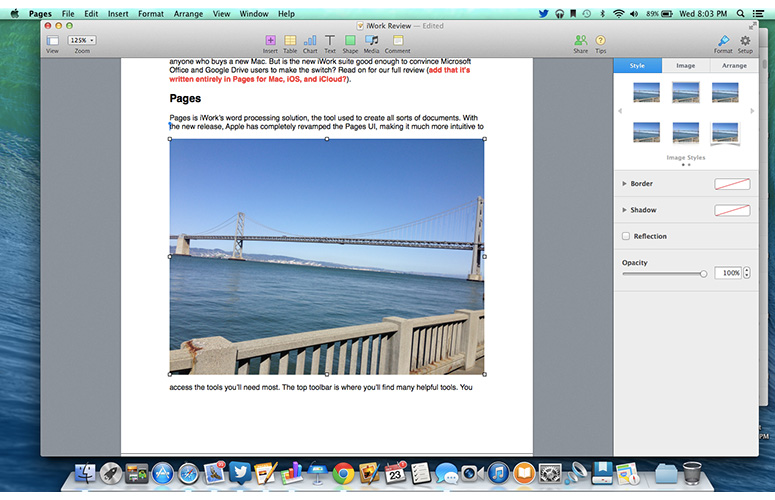
Task: Select the bridge photo in document
Action: pos(327,256)
